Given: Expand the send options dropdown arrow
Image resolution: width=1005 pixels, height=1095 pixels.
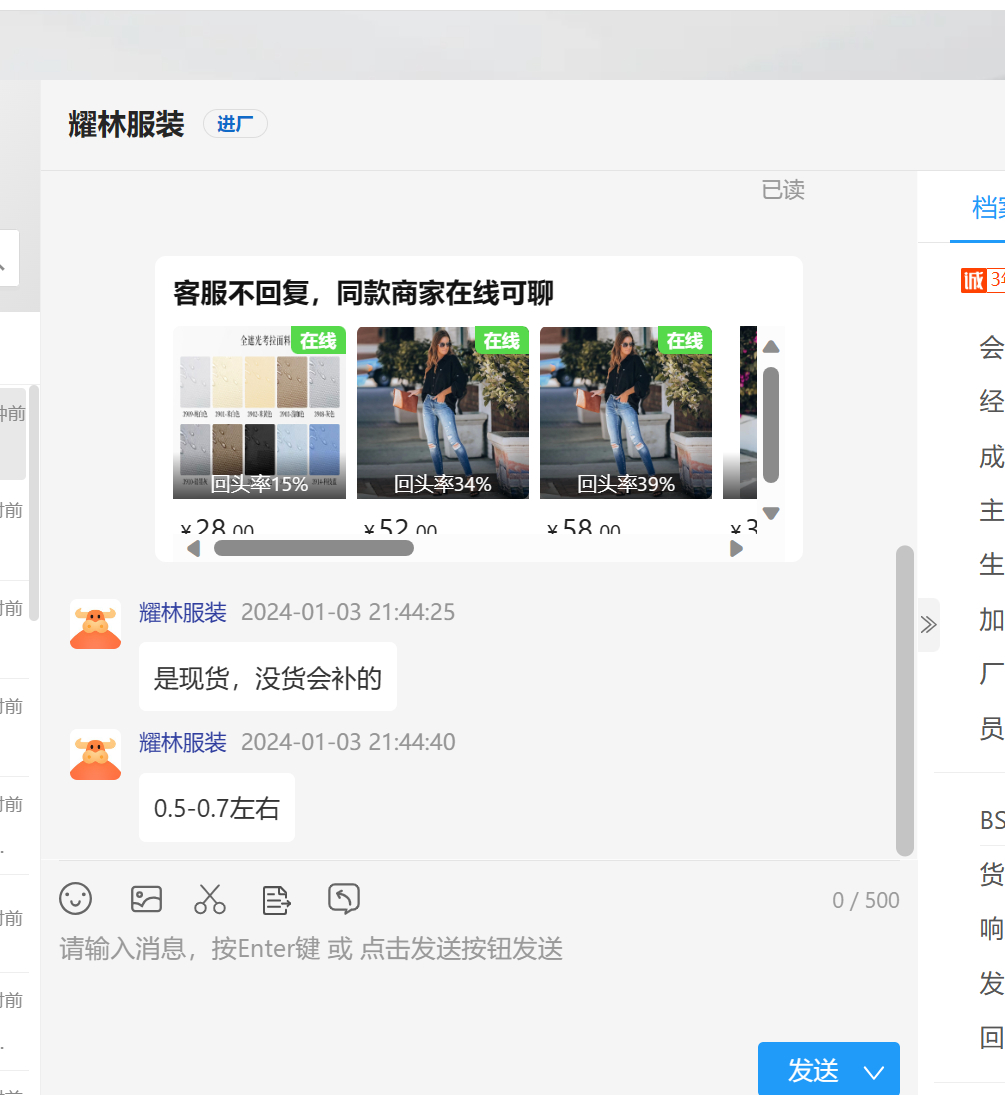Looking at the screenshot, I should click(x=874, y=1072).
